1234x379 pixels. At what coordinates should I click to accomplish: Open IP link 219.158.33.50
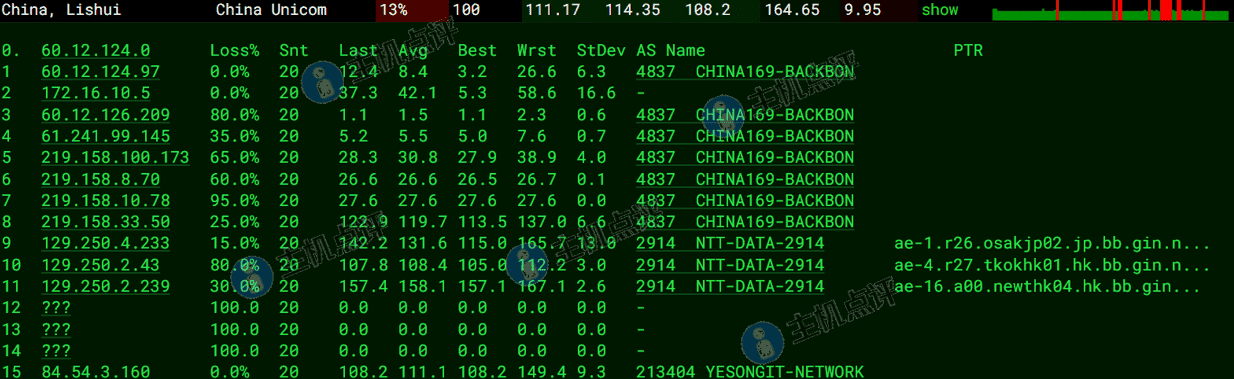click(x=106, y=222)
